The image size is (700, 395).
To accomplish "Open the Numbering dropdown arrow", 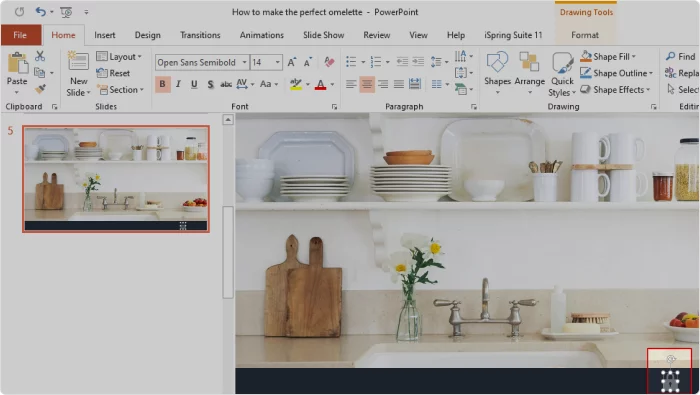I will click(x=388, y=62).
